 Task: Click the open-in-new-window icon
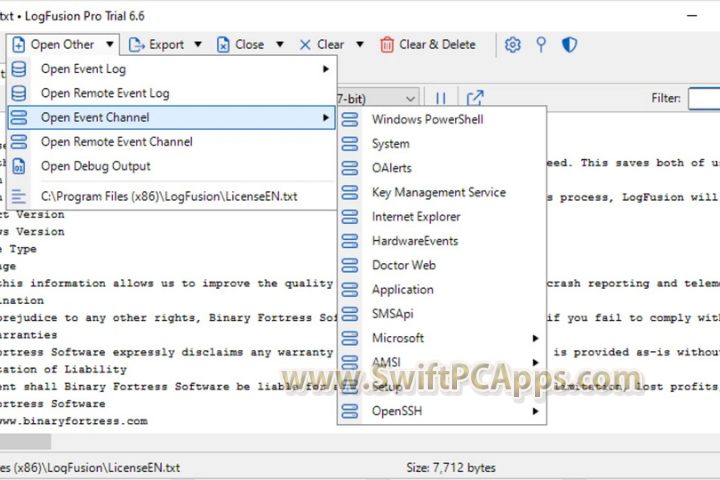pyautogui.click(x=475, y=98)
